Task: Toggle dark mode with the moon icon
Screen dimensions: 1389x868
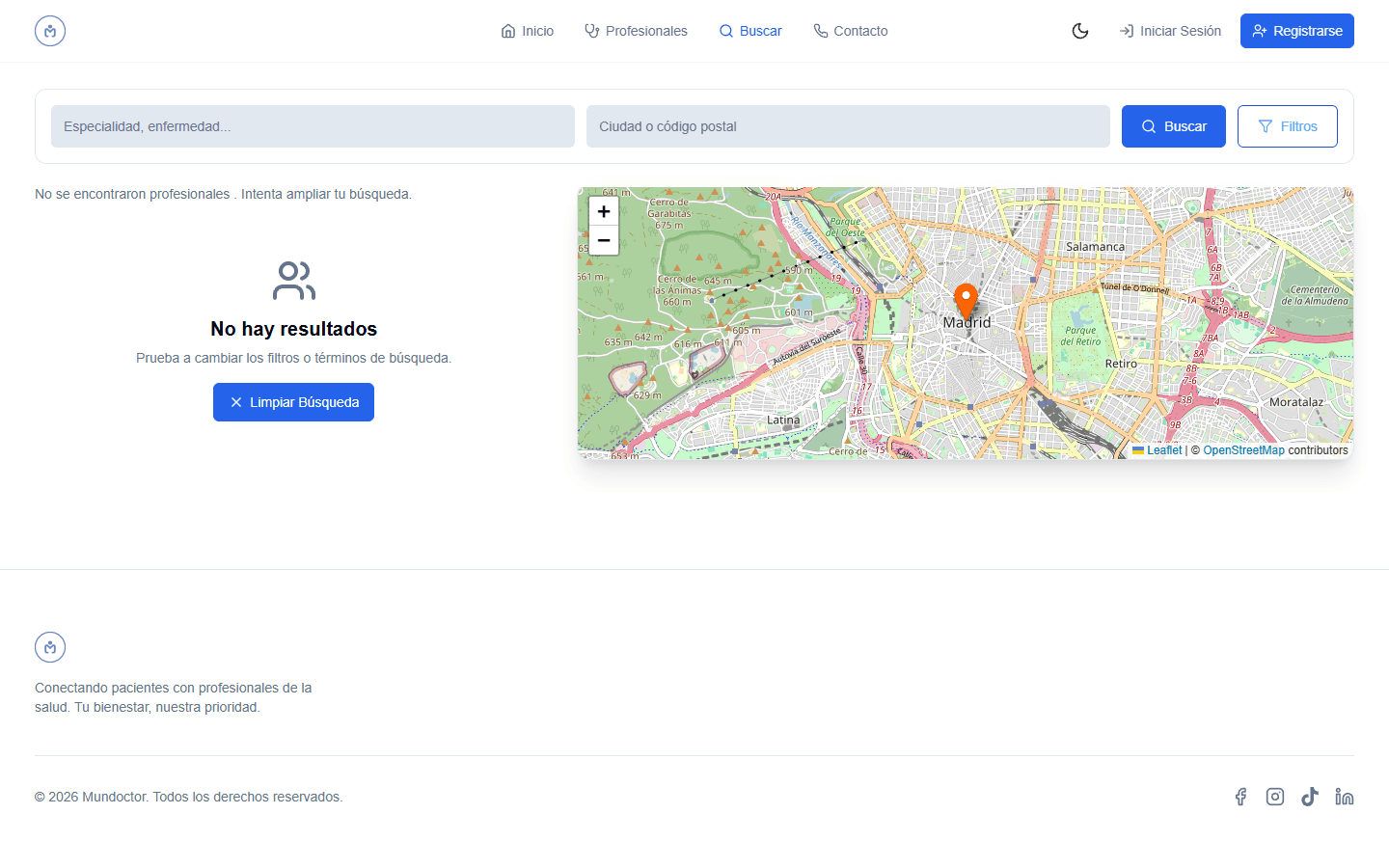Action: tap(1080, 30)
